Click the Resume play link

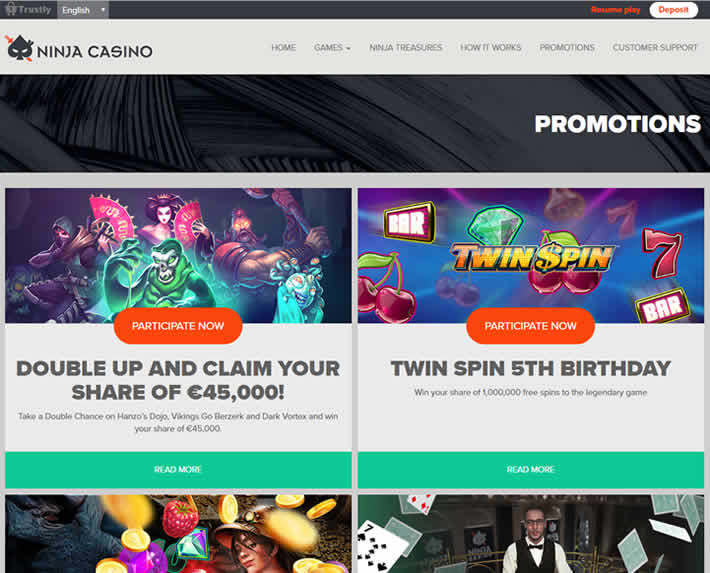click(x=615, y=10)
